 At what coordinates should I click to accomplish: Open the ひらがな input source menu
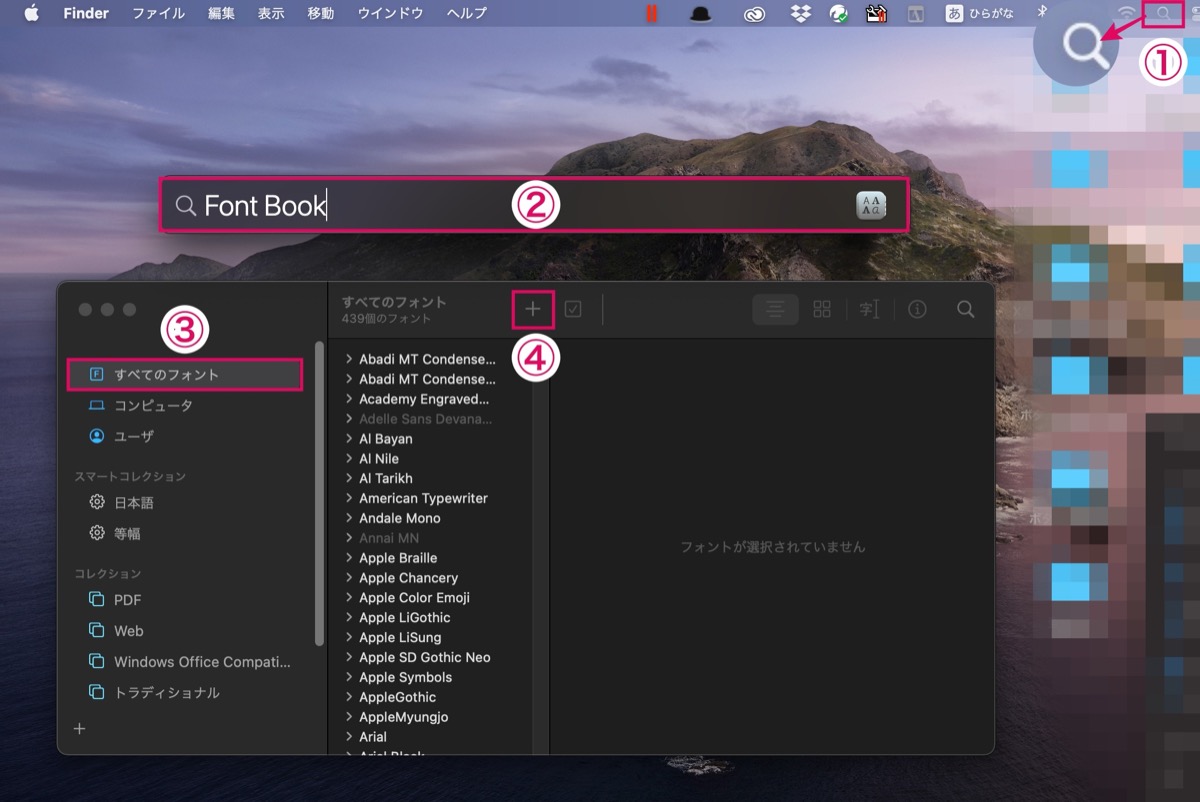(980, 13)
